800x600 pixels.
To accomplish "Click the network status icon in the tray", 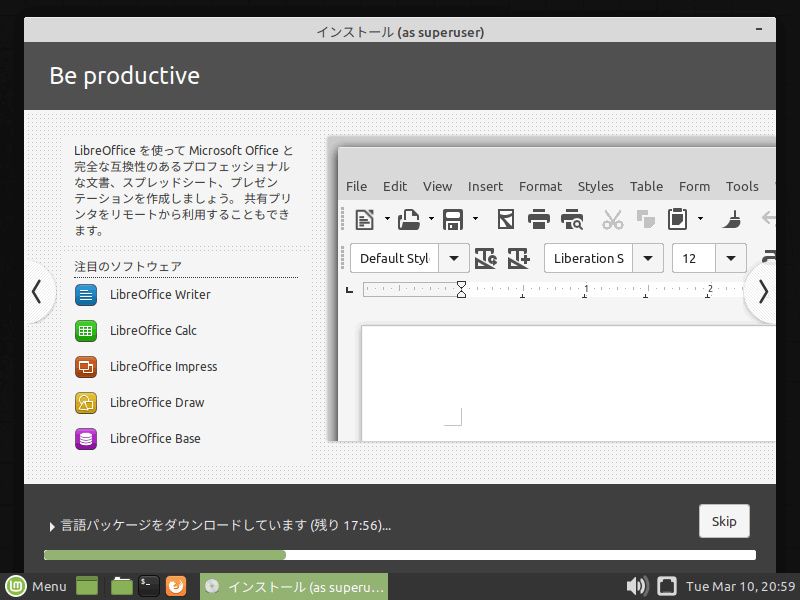I will point(666,586).
